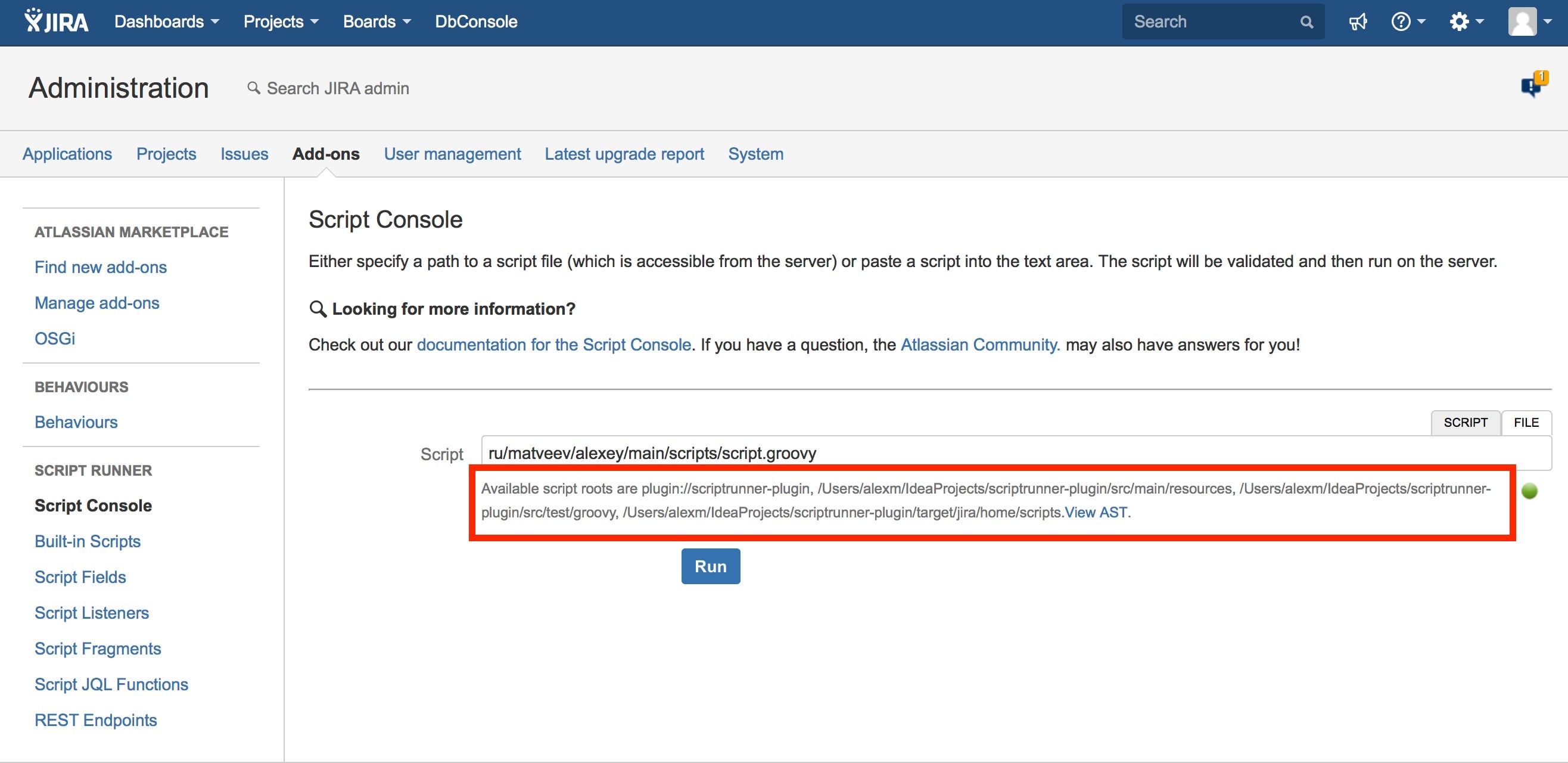Screen dimensions: 1568x763
Task: Open the DbConsole menu item
Action: 476,22
